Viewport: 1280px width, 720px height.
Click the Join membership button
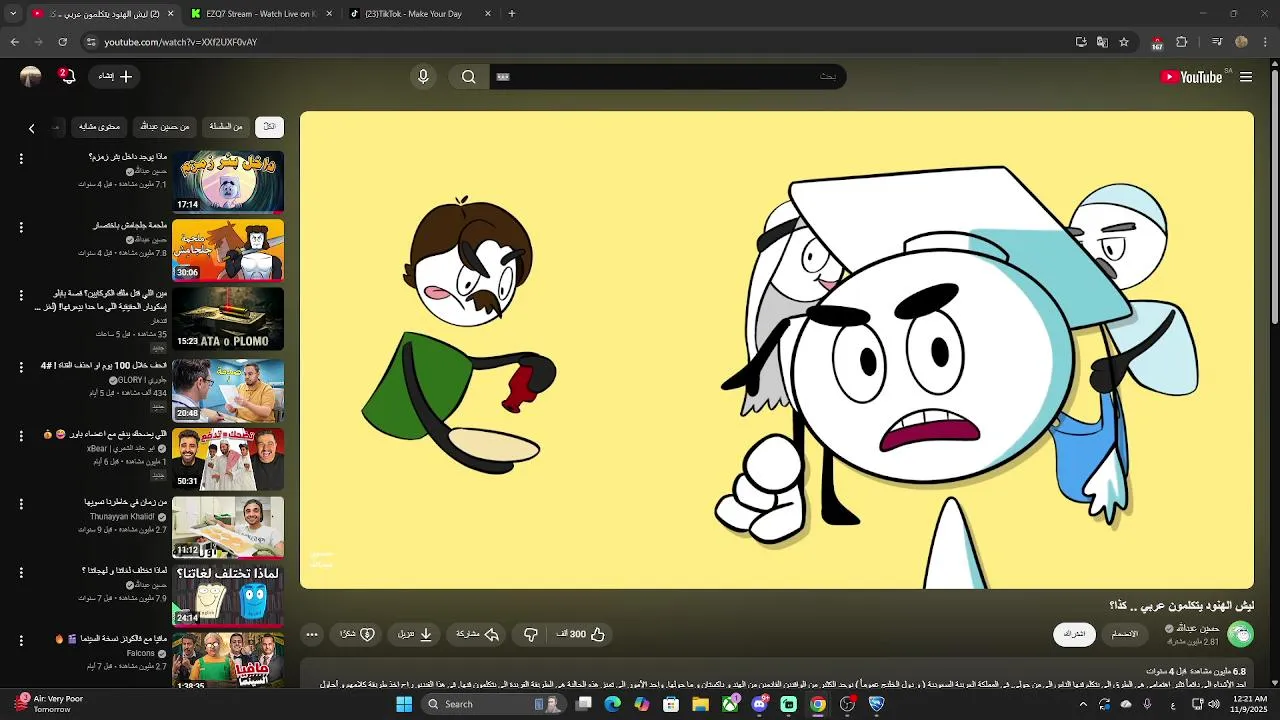click(1125, 634)
